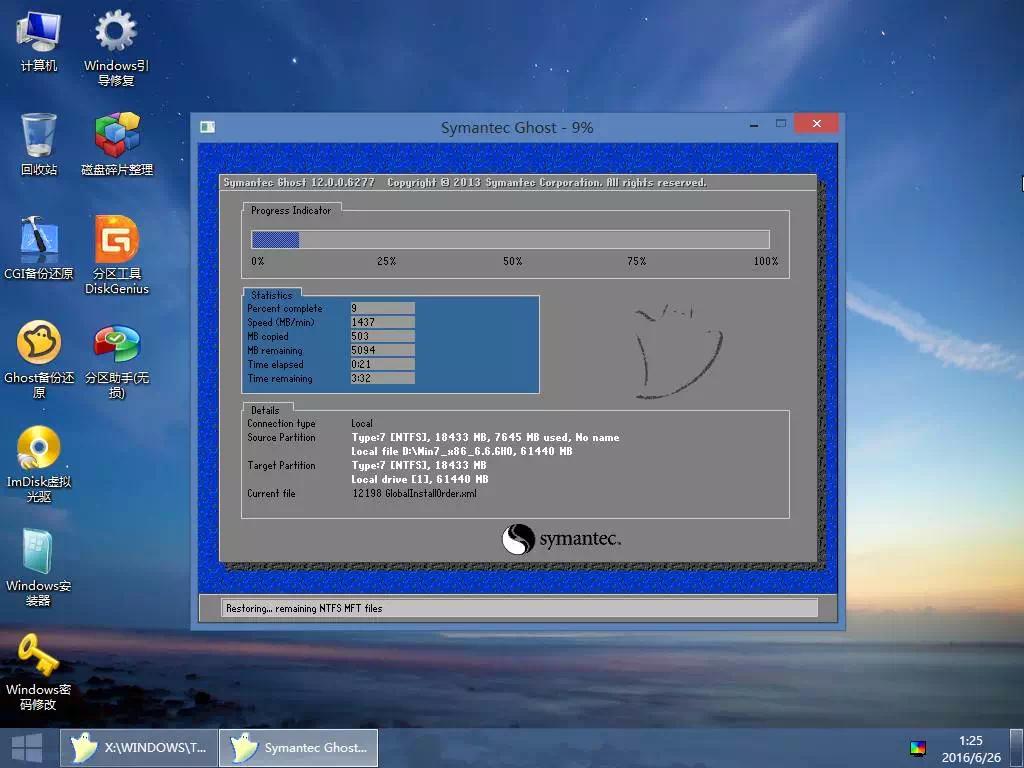Click the Symantec Ghost progress bar
Viewport: 1024px width, 768px height.
point(510,239)
